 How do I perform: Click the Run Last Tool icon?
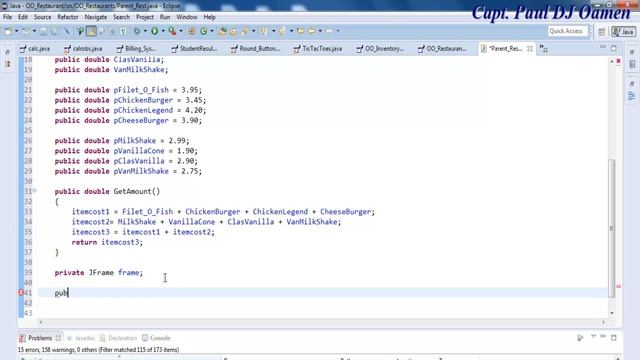click(172, 31)
